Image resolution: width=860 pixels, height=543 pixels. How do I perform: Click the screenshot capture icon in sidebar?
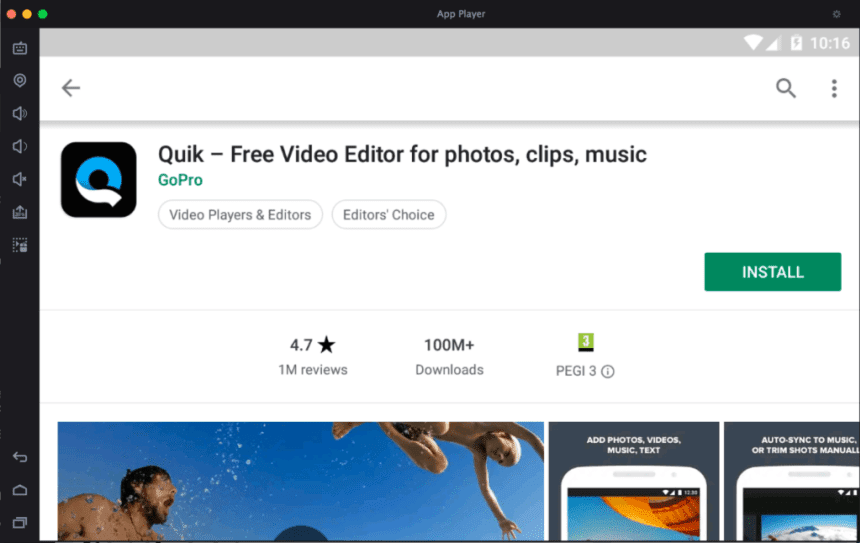pyautogui.click(x=20, y=245)
